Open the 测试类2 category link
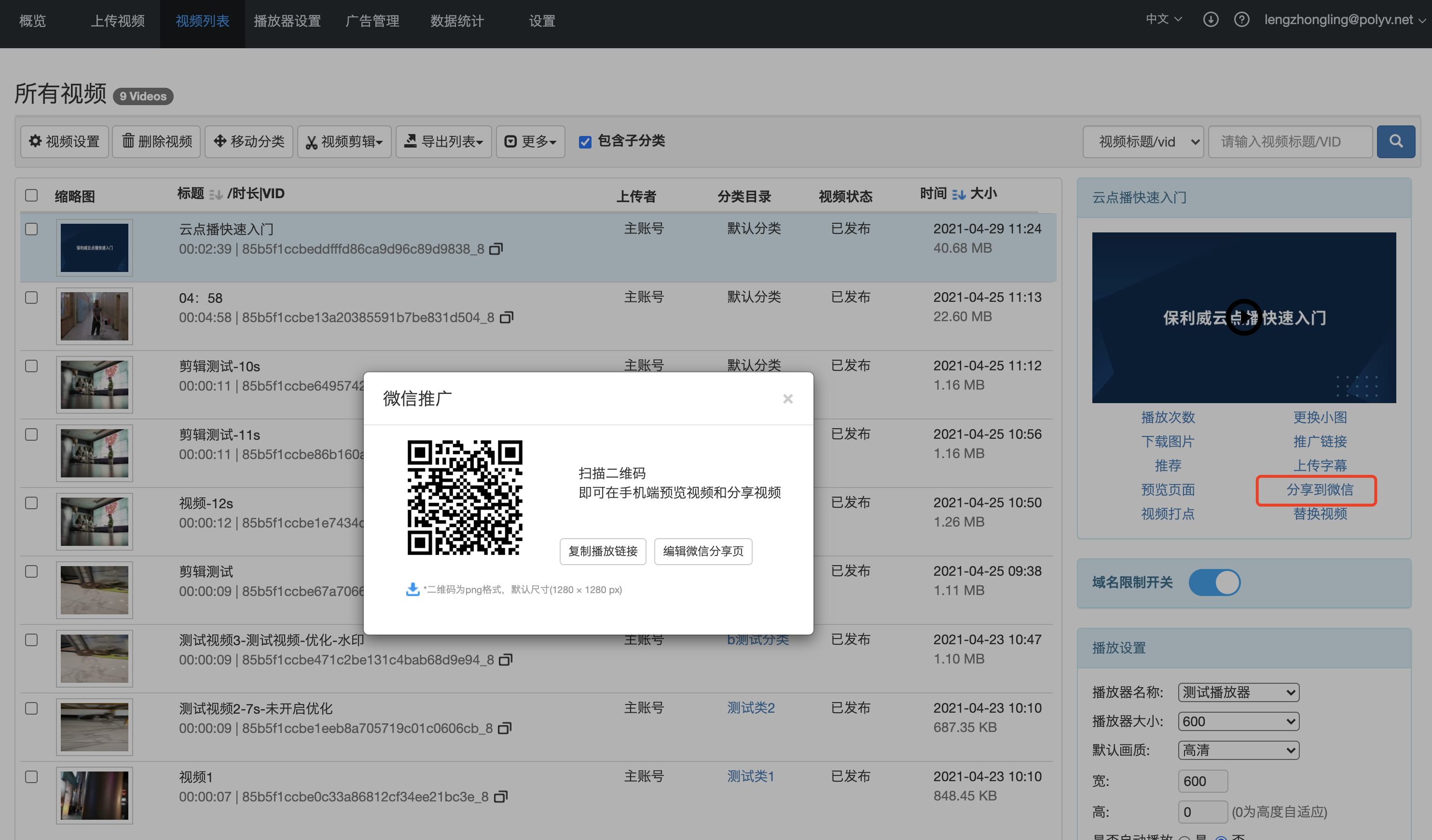The image size is (1432, 840). (751, 708)
